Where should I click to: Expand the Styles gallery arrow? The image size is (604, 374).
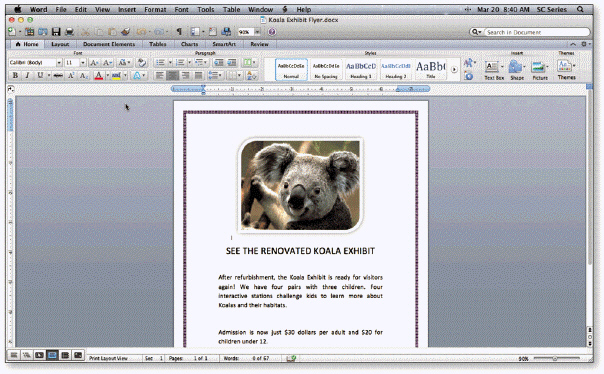(454, 70)
